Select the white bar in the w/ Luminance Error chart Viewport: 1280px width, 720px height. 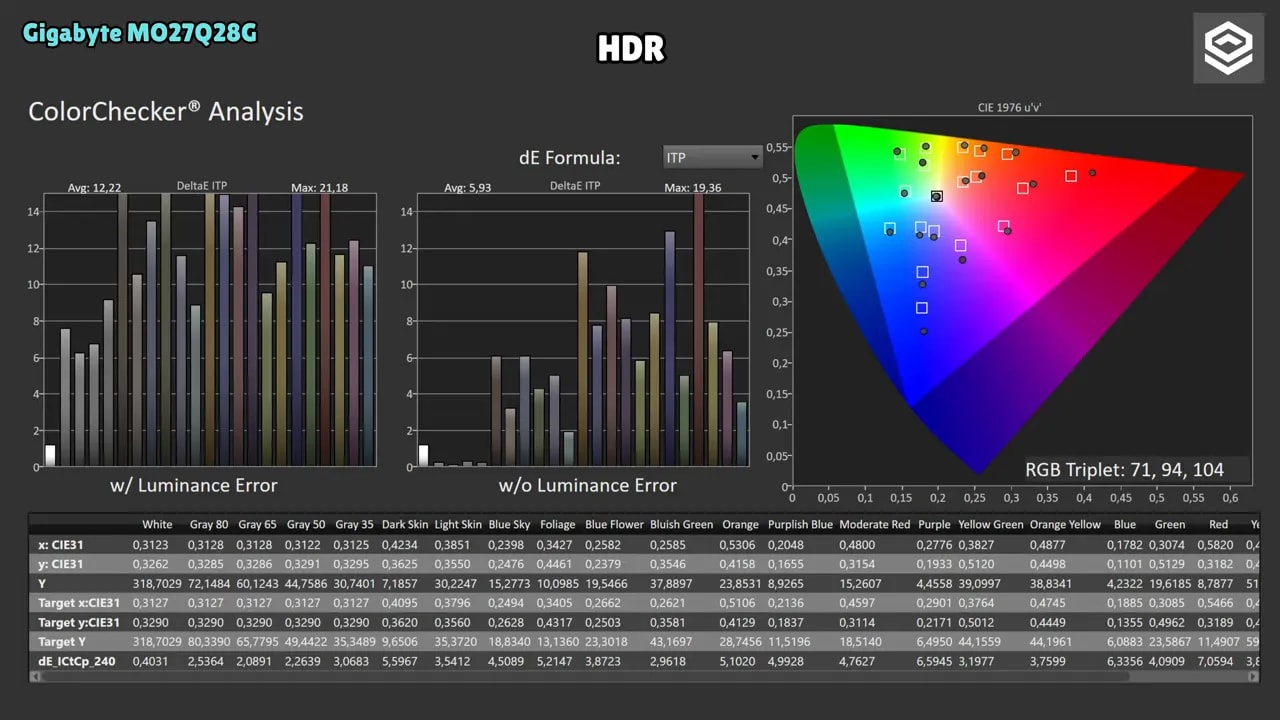[50, 456]
